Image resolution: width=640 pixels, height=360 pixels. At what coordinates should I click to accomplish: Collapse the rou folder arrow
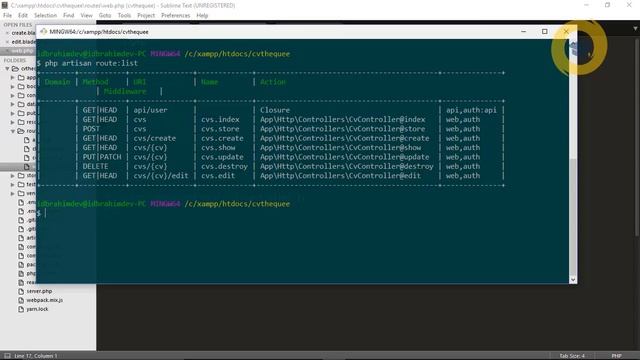[13, 131]
